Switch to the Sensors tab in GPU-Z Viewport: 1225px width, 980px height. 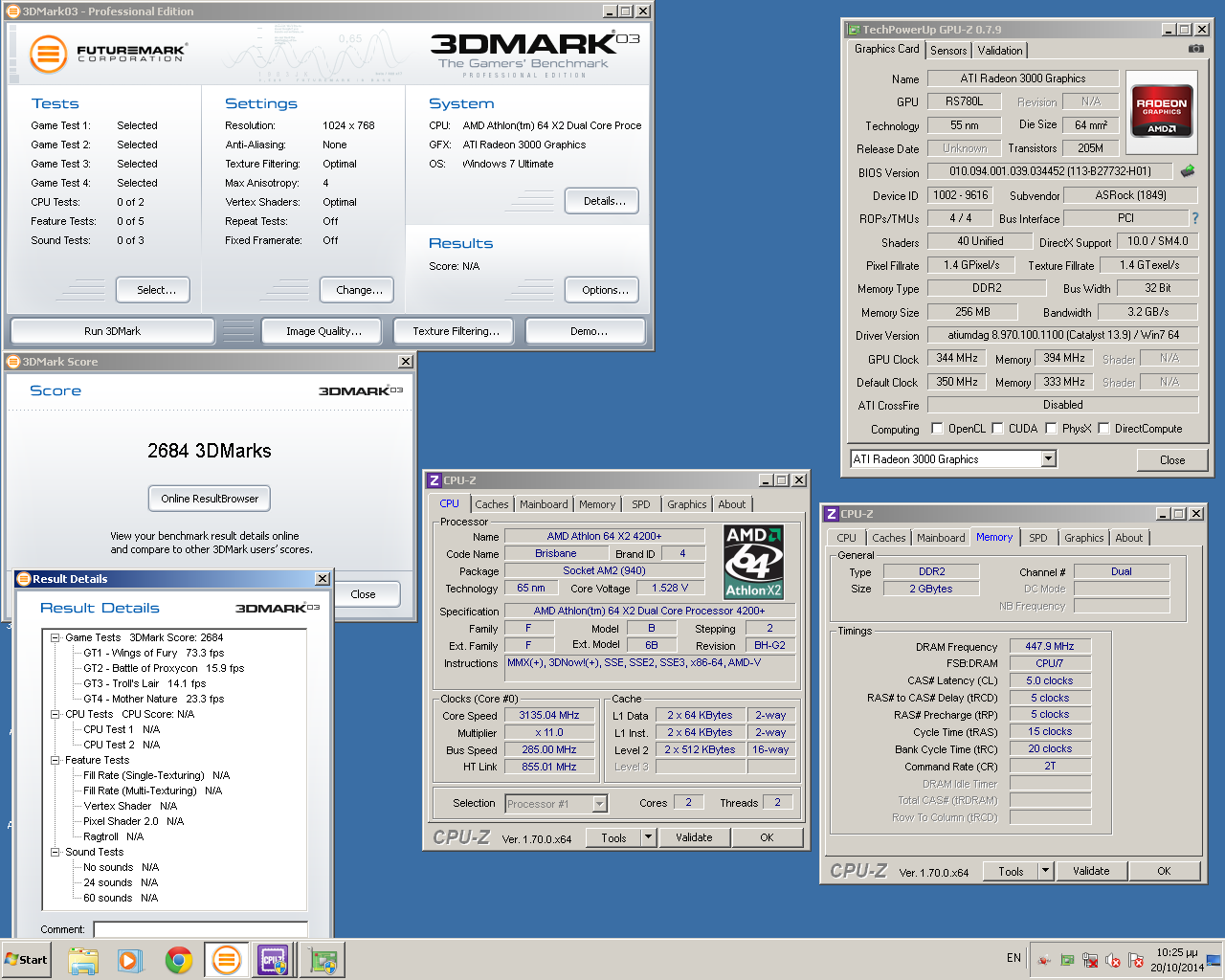coord(948,51)
